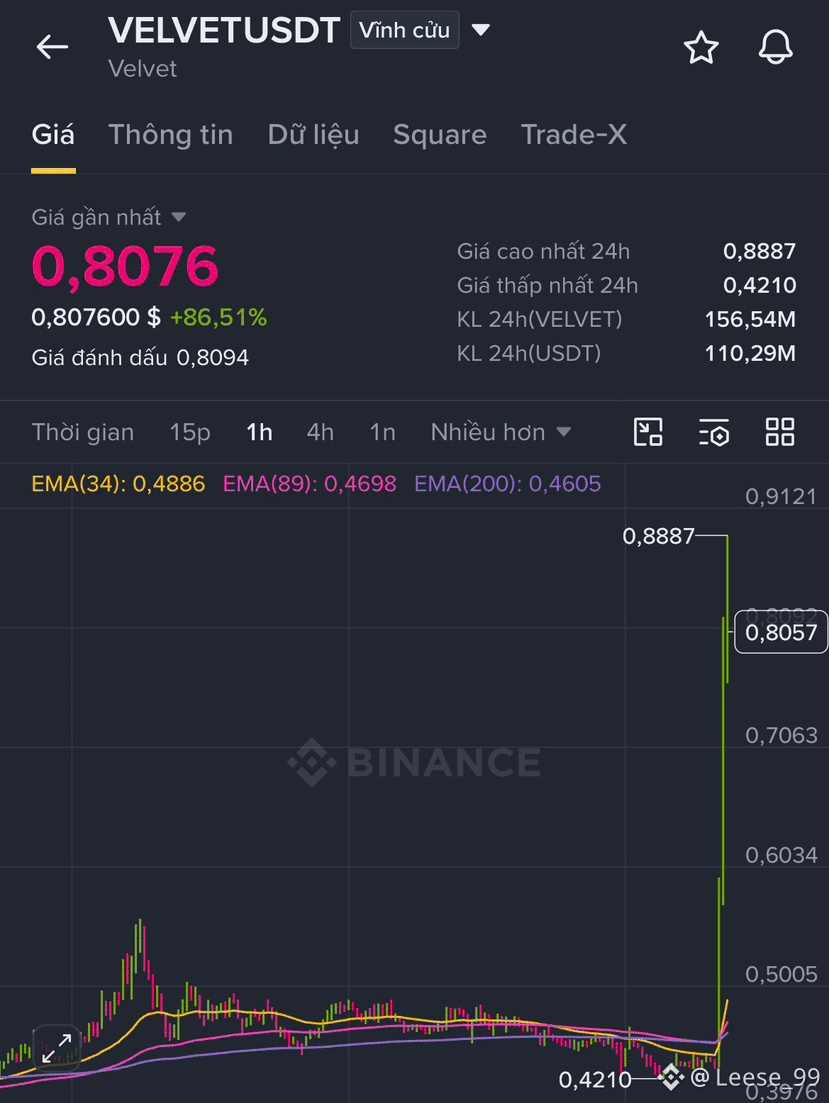Tap the EMA(34): 0,4886 indicator label
829x1103 pixels.
click(x=118, y=484)
